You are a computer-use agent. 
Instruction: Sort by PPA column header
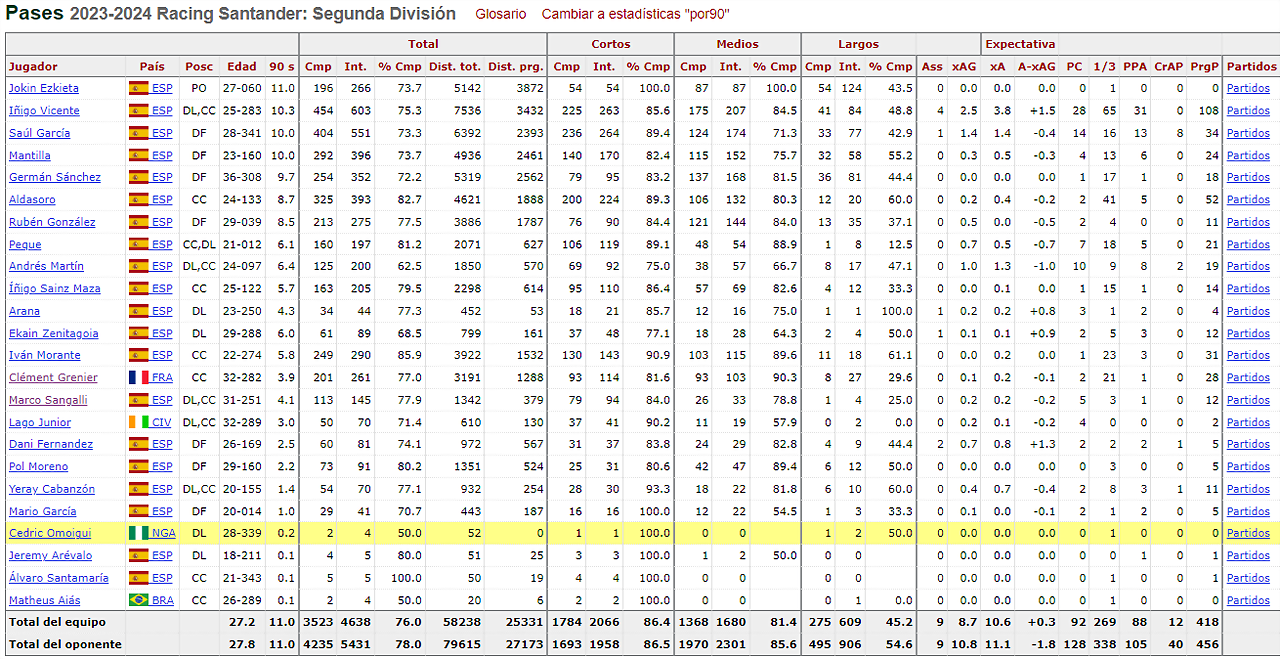pyautogui.click(x=1135, y=66)
